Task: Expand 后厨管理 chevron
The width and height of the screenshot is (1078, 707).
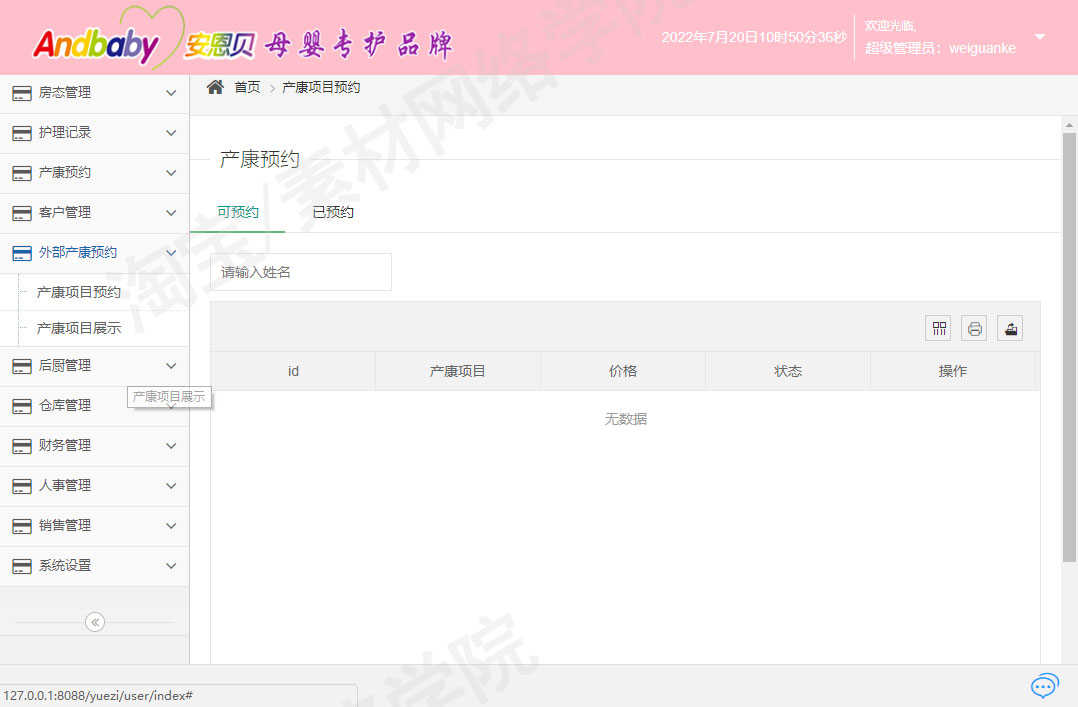Action: pyautogui.click(x=171, y=366)
